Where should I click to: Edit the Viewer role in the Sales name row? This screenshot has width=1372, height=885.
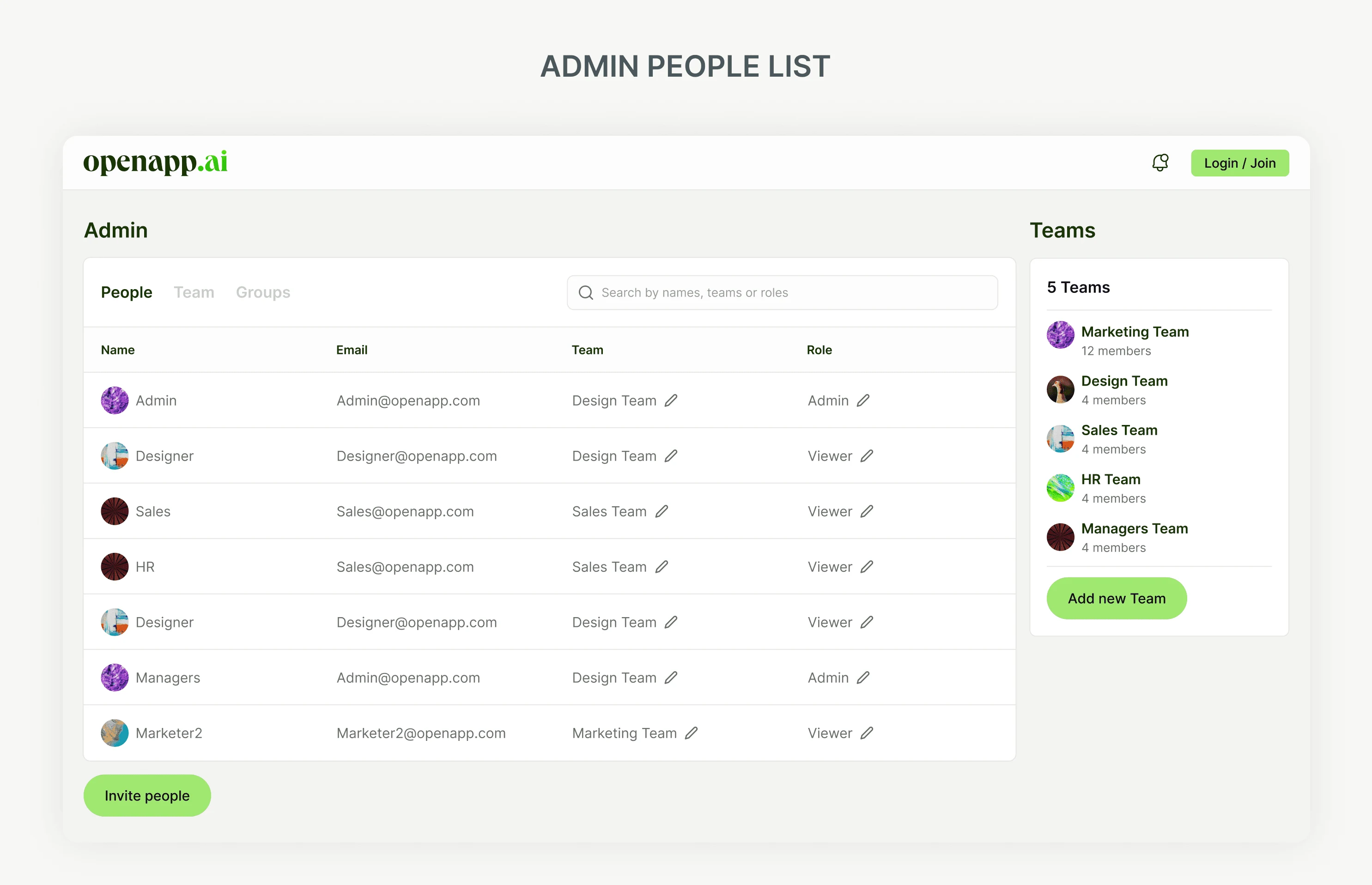pos(867,511)
